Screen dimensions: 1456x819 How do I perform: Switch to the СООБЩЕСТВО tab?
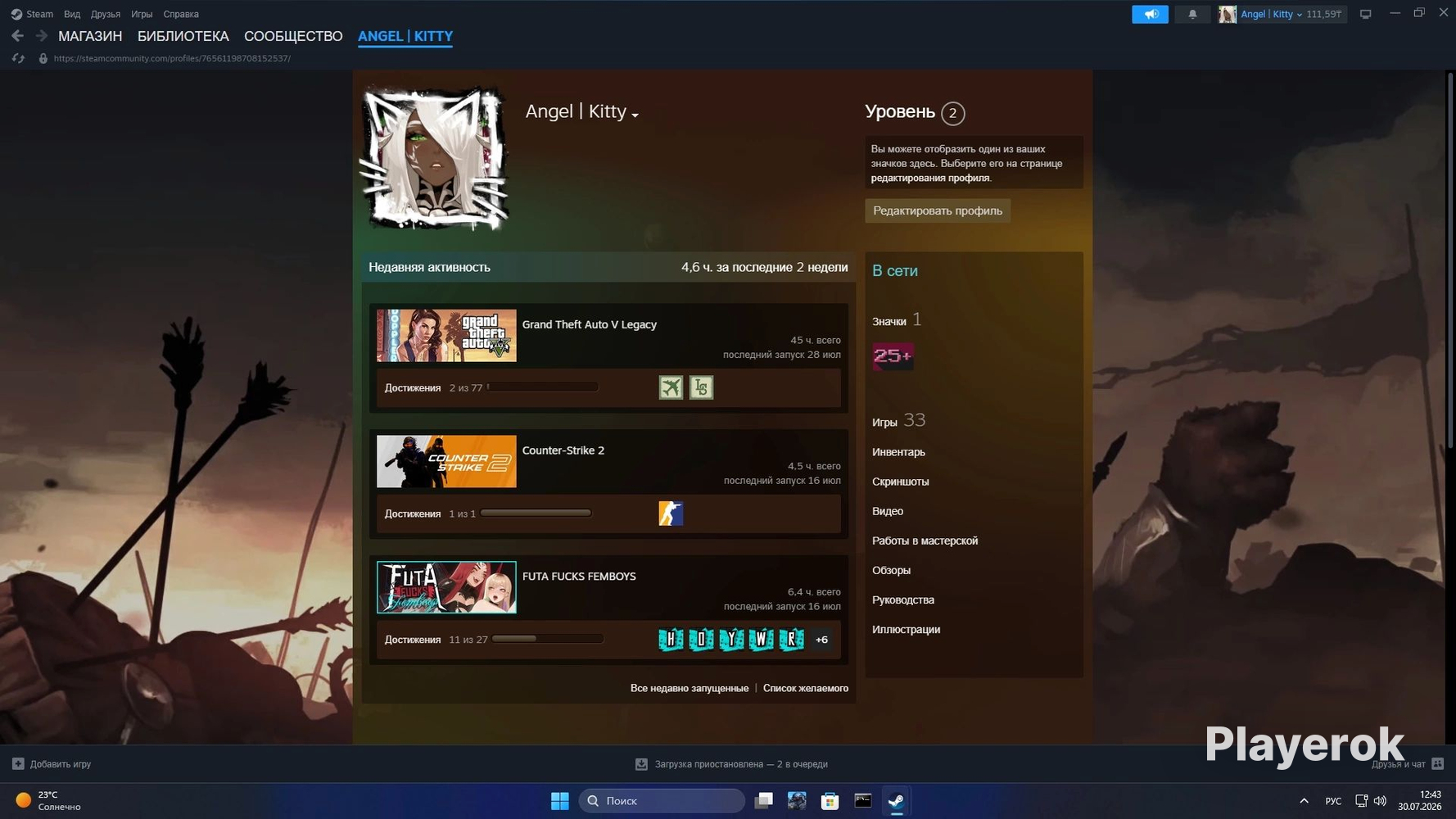coord(293,36)
